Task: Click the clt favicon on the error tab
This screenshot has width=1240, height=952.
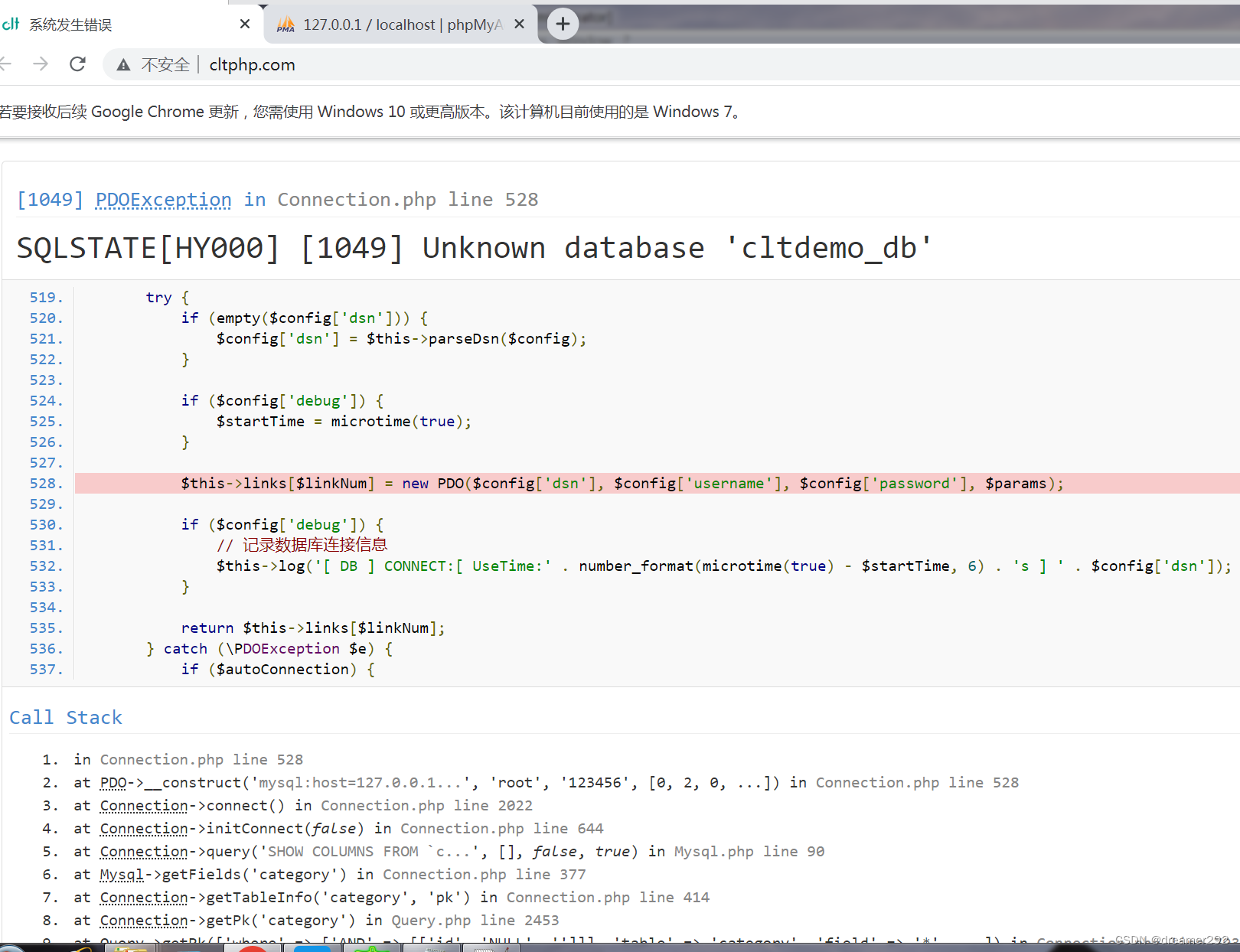Action: pos(11,24)
